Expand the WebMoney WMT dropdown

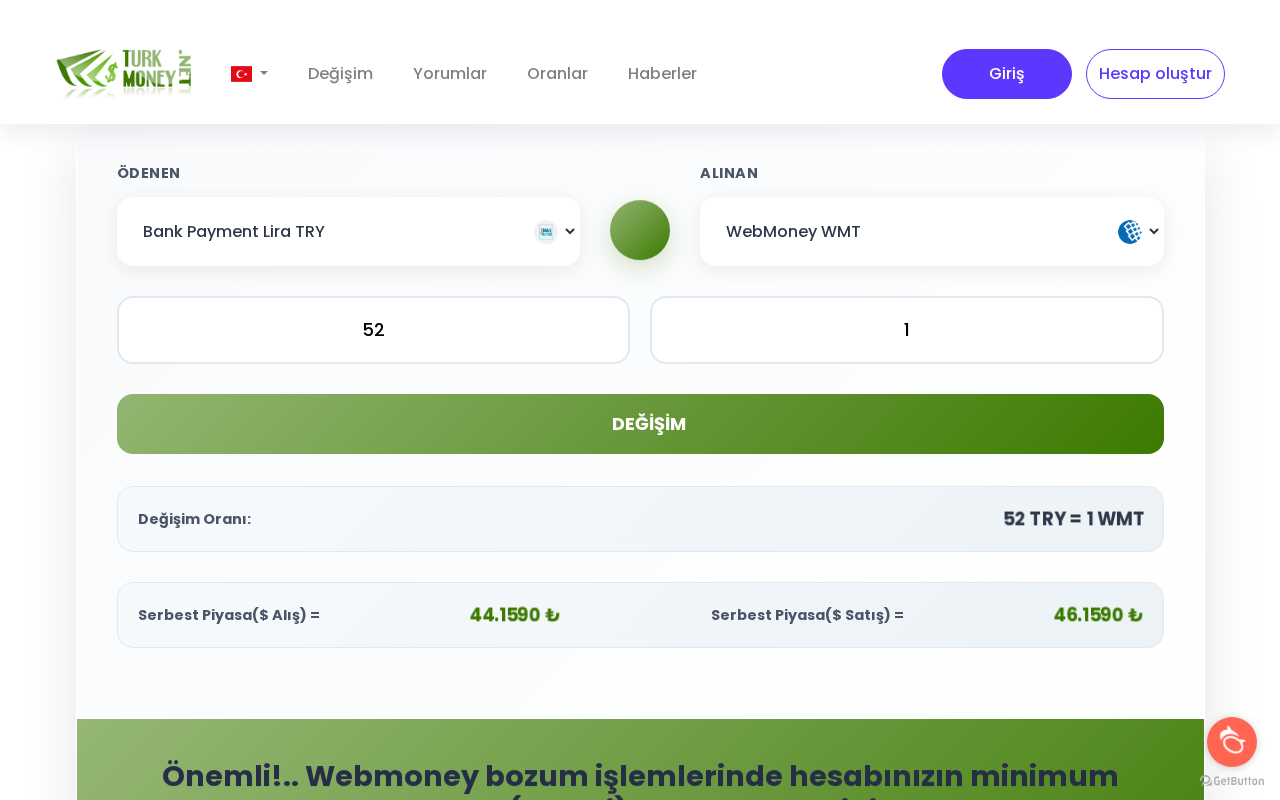(x=932, y=232)
